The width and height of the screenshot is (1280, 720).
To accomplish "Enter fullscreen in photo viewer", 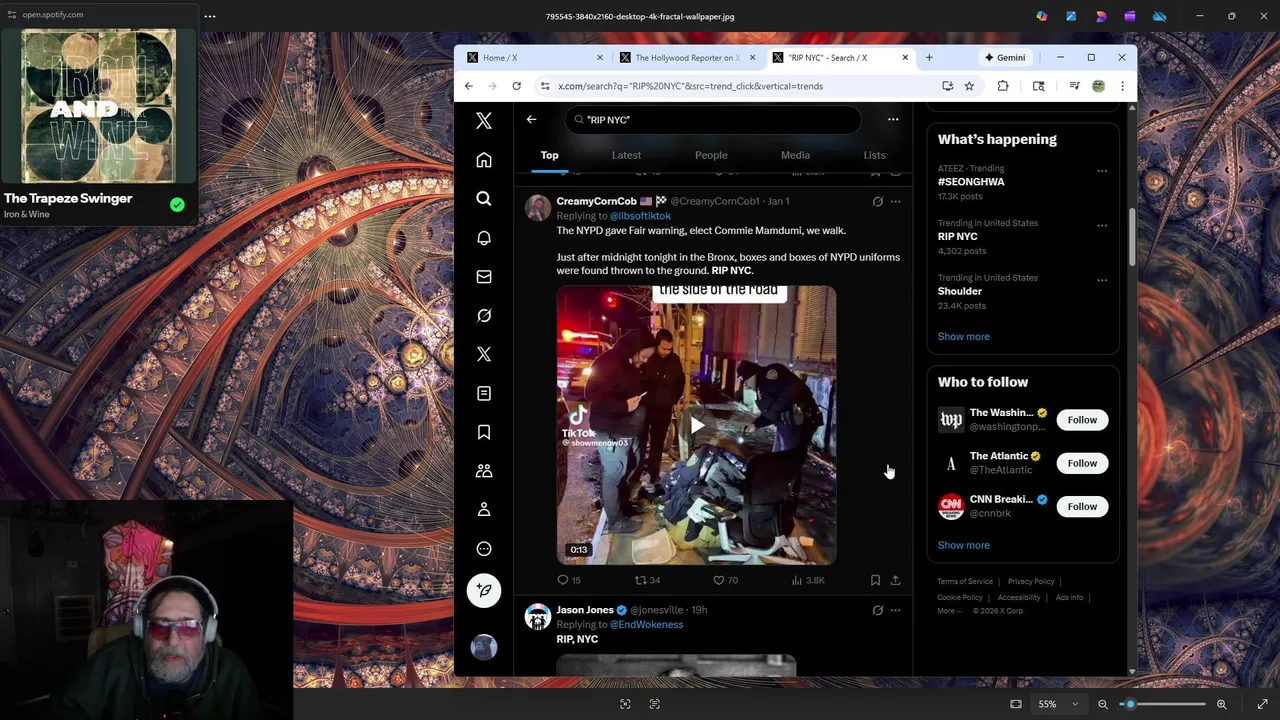I will click(x=1262, y=704).
